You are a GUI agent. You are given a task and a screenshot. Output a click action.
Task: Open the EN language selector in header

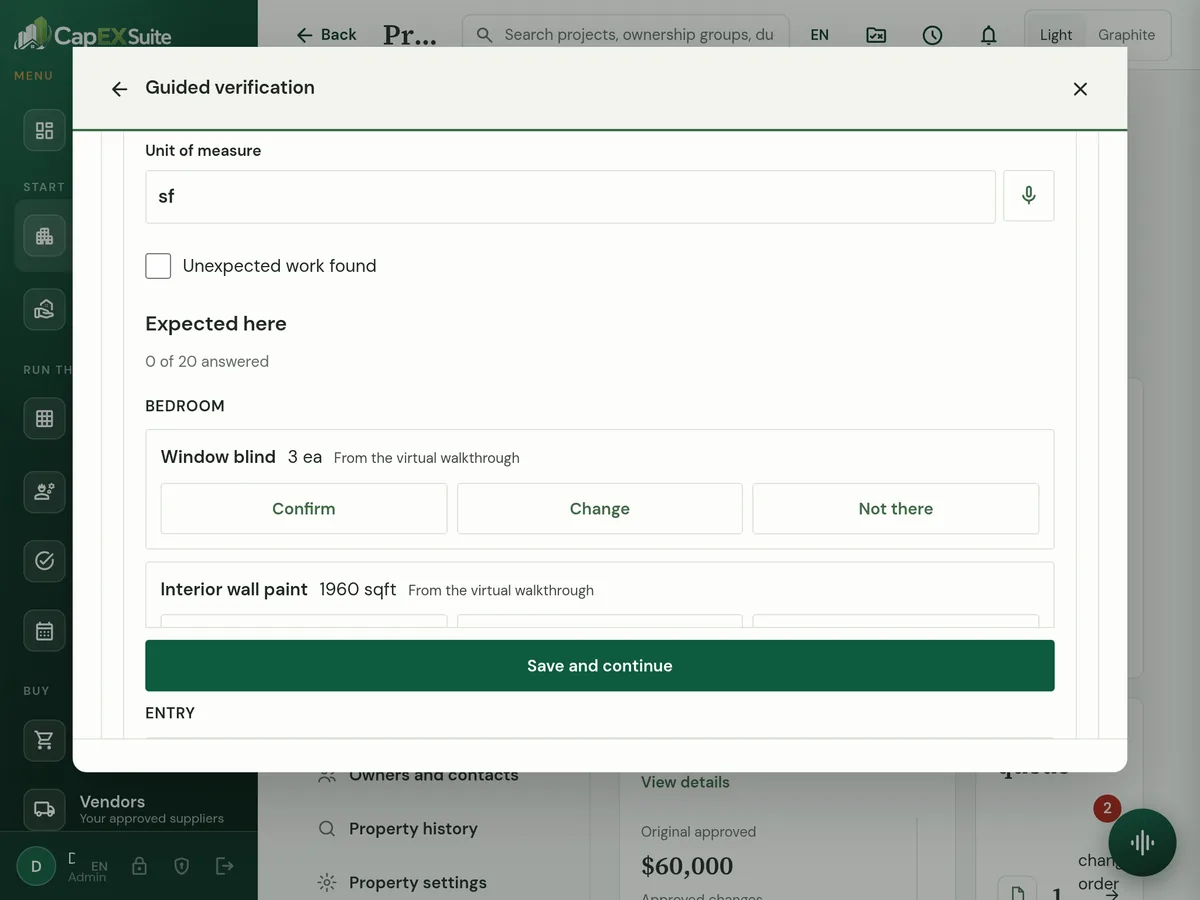820,35
